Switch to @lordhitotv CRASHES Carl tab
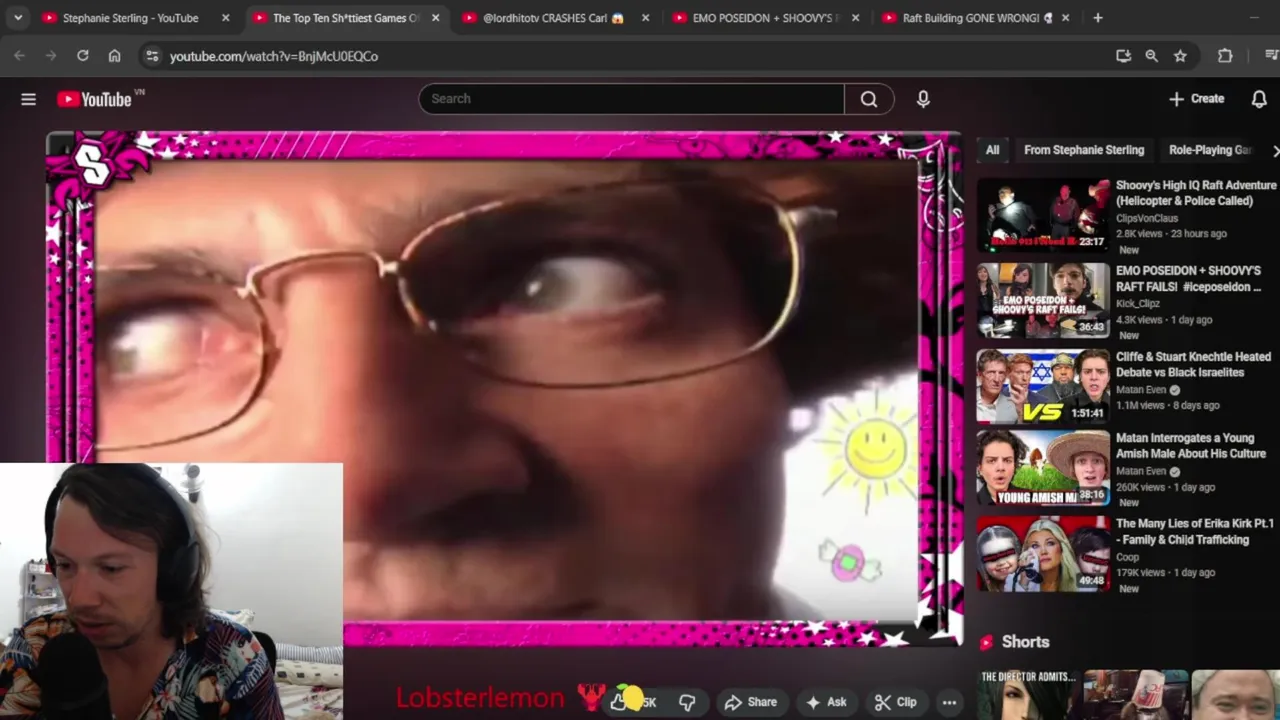Screen dimensions: 1280x720 tap(557, 18)
